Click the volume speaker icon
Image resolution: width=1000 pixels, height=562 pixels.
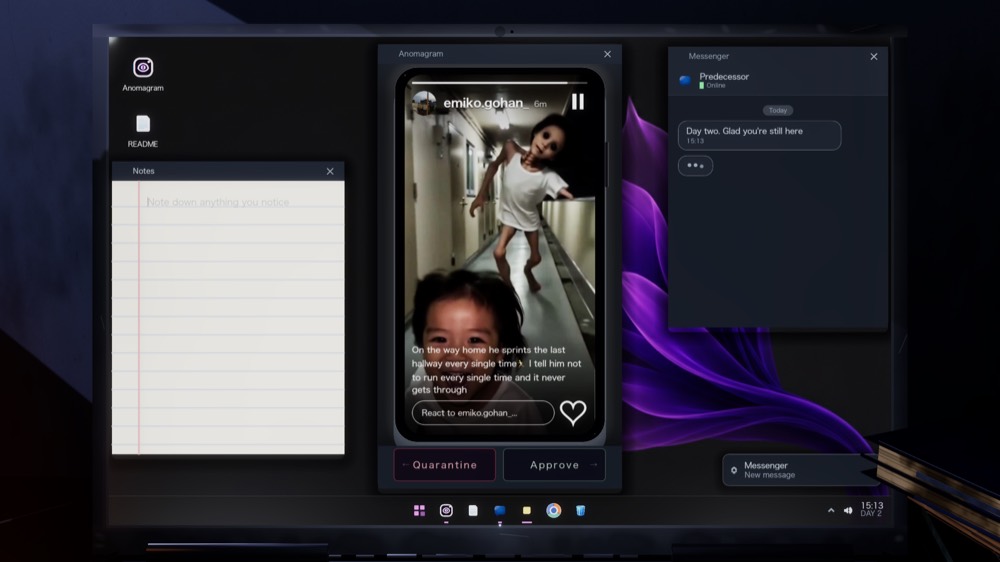coord(848,510)
